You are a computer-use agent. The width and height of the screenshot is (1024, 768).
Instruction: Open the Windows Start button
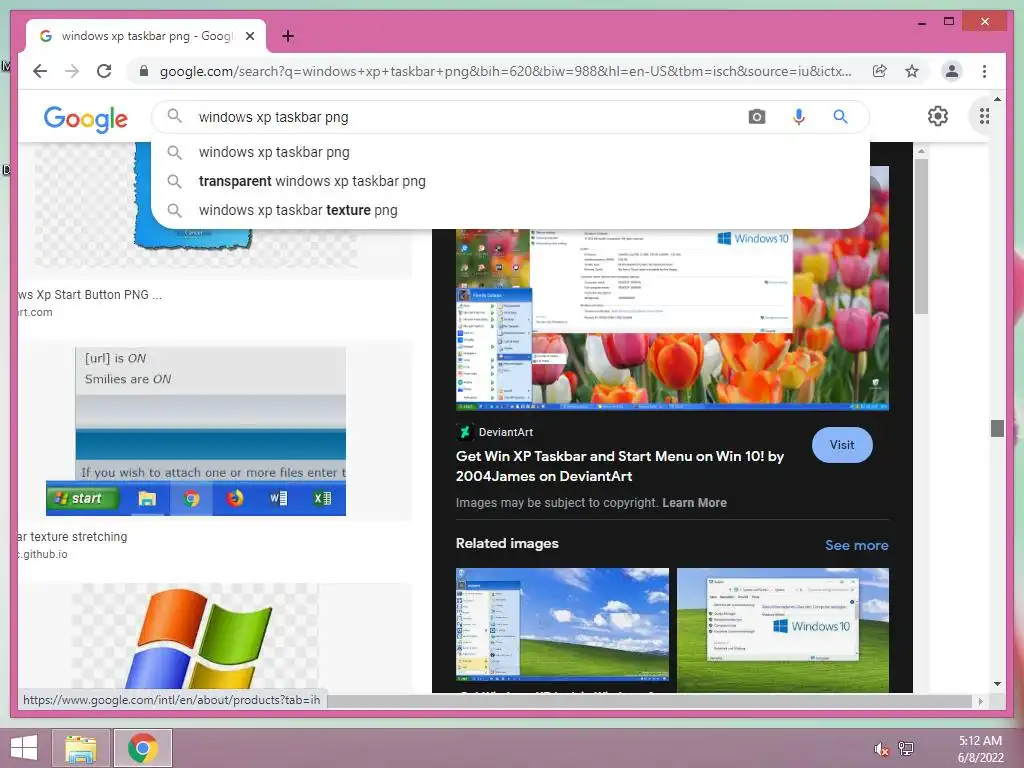24,748
